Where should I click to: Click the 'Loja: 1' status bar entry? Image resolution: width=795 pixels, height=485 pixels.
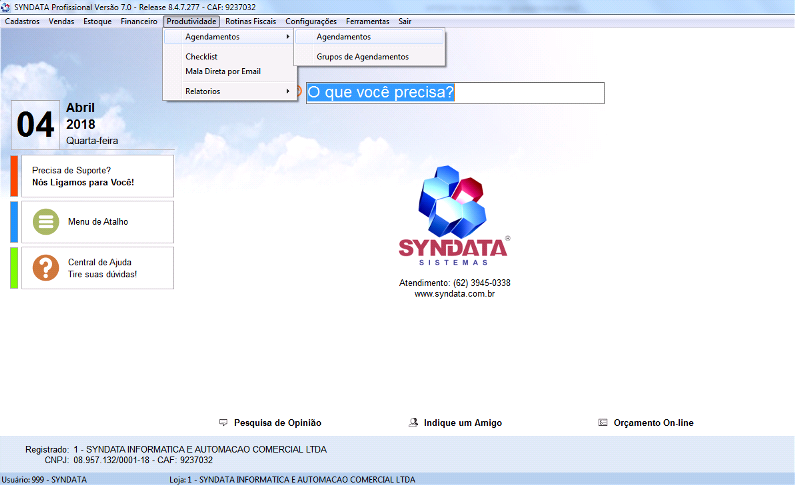click(292, 479)
